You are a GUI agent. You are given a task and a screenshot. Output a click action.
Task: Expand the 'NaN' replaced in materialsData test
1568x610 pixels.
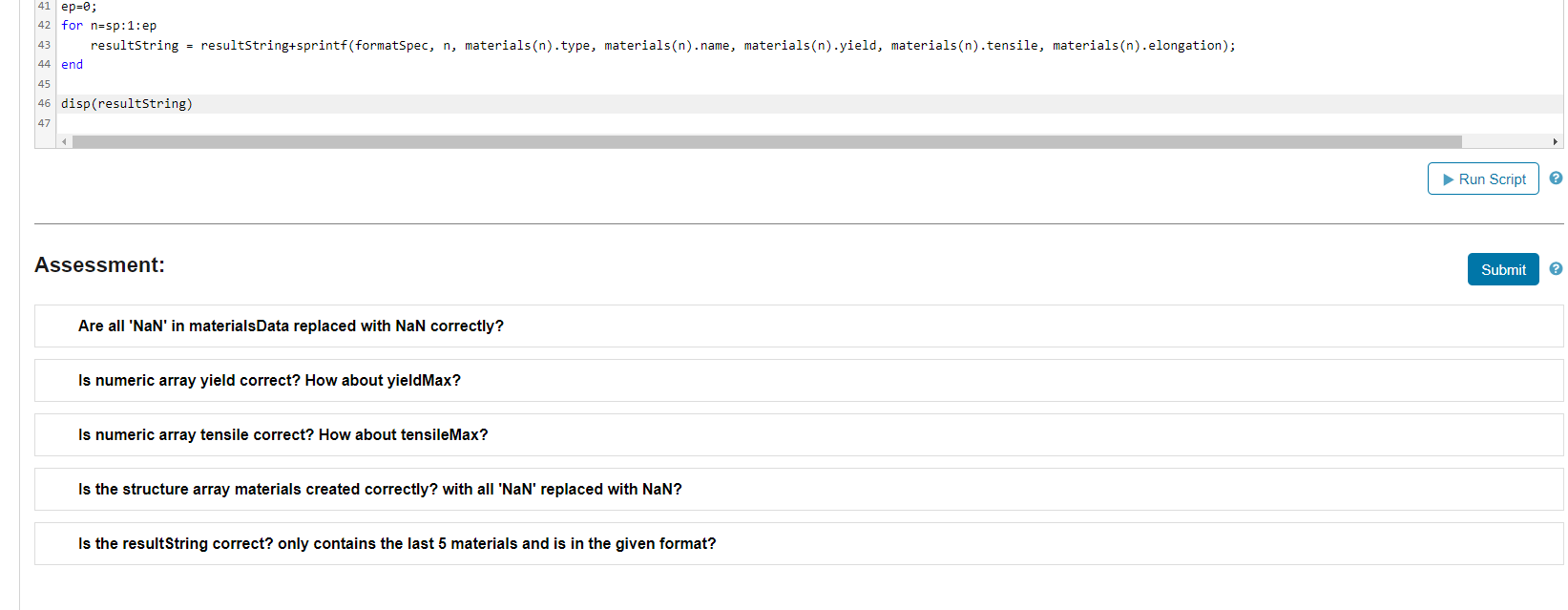(799, 326)
